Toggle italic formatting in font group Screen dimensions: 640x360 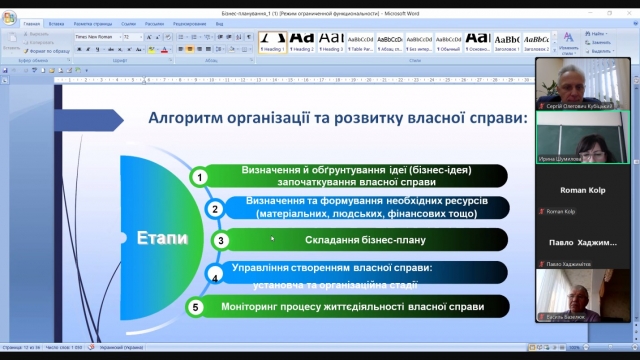click(88, 49)
